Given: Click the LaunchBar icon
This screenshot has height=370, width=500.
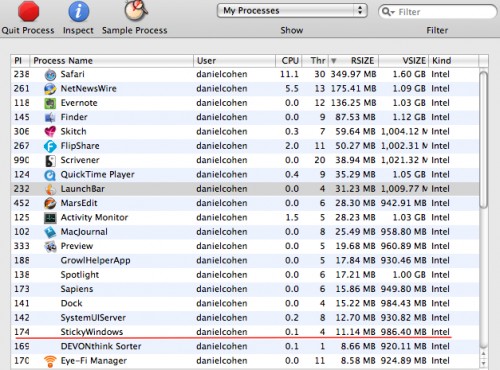Looking at the screenshot, I should pos(50,189).
